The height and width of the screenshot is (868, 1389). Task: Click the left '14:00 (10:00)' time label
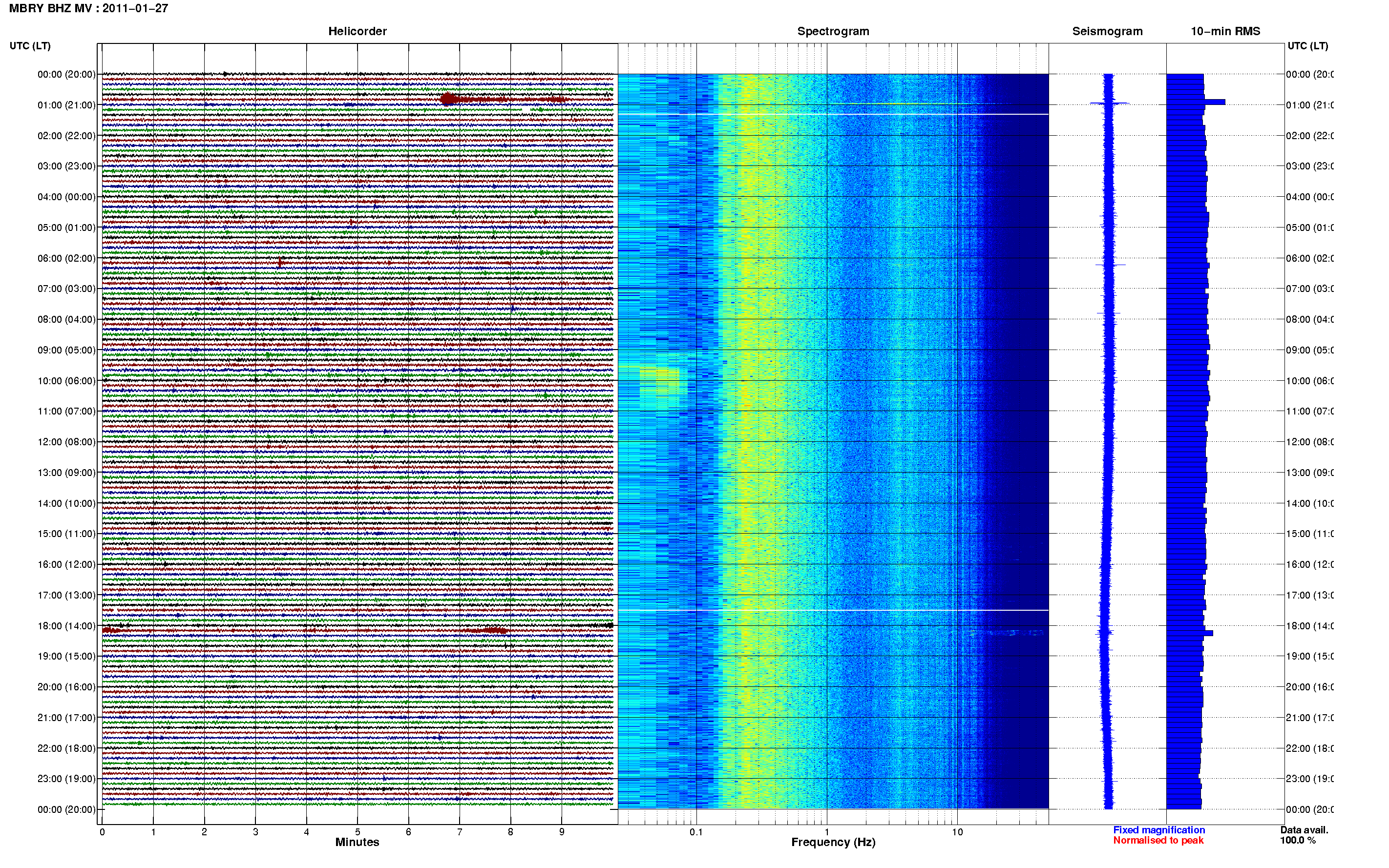point(66,503)
